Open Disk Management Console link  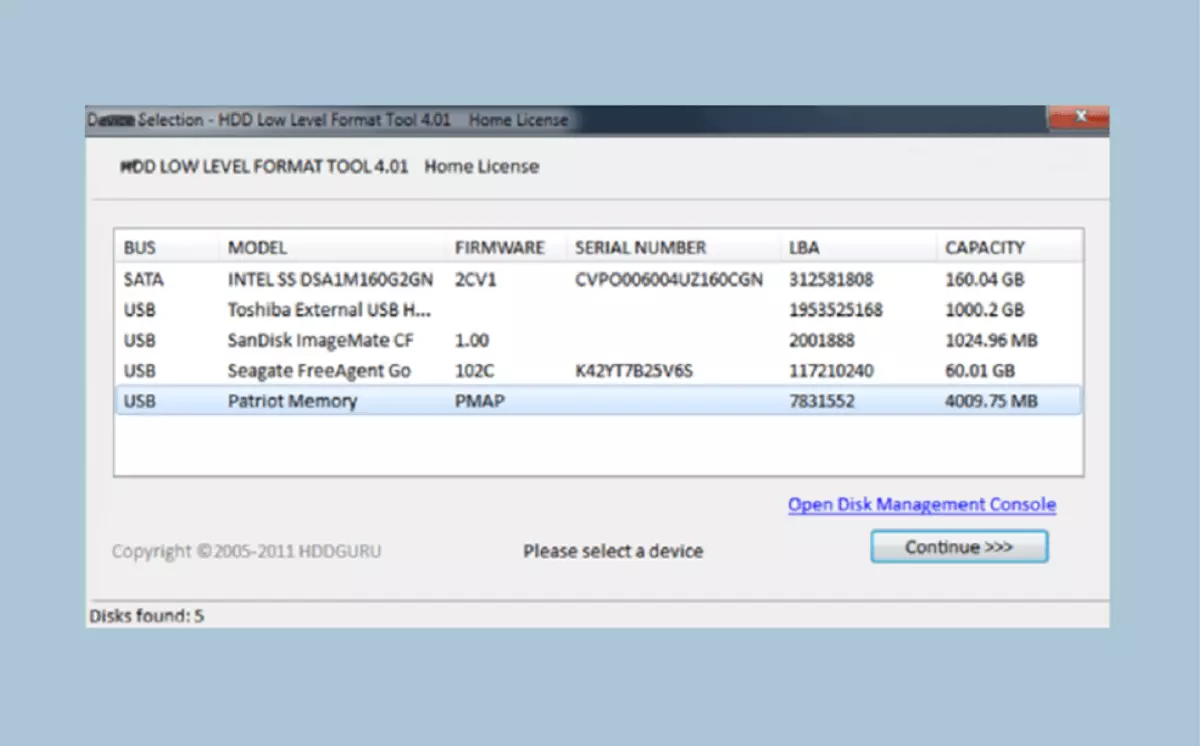(922, 504)
